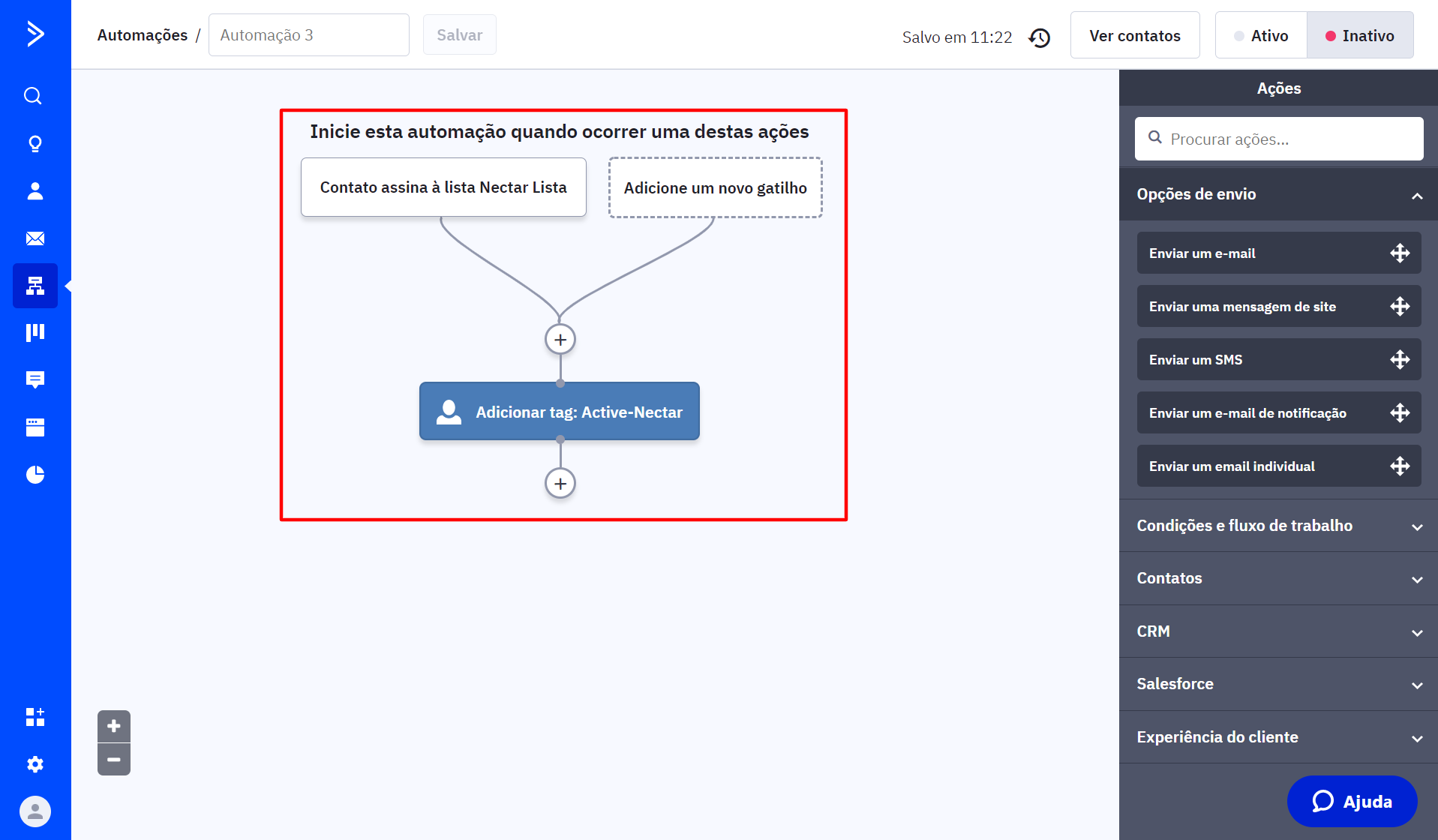Grab move handle of Enviar um SMS
The width and height of the screenshot is (1438, 840).
pos(1400,360)
